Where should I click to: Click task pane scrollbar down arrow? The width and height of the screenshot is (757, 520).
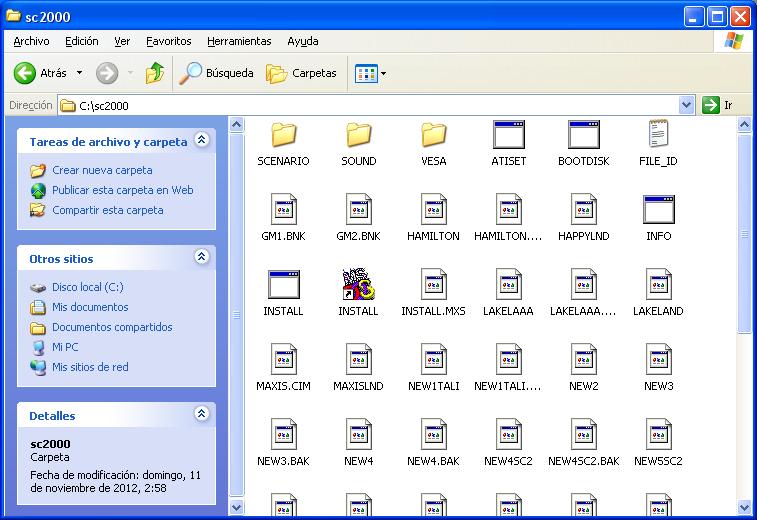click(x=236, y=507)
